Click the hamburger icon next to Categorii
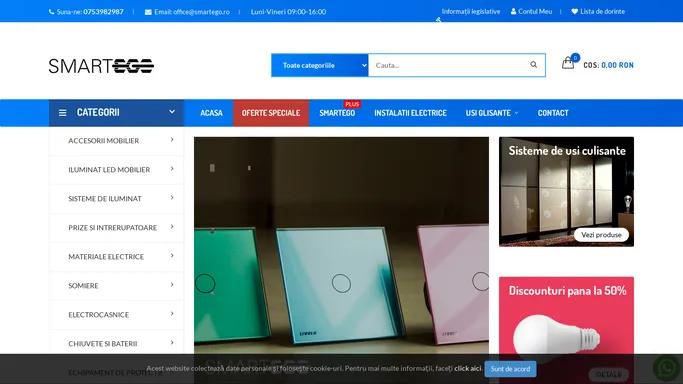Image resolution: width=683 pixels, height=384 pixels. pyautogui.click(x=63, y=113)
